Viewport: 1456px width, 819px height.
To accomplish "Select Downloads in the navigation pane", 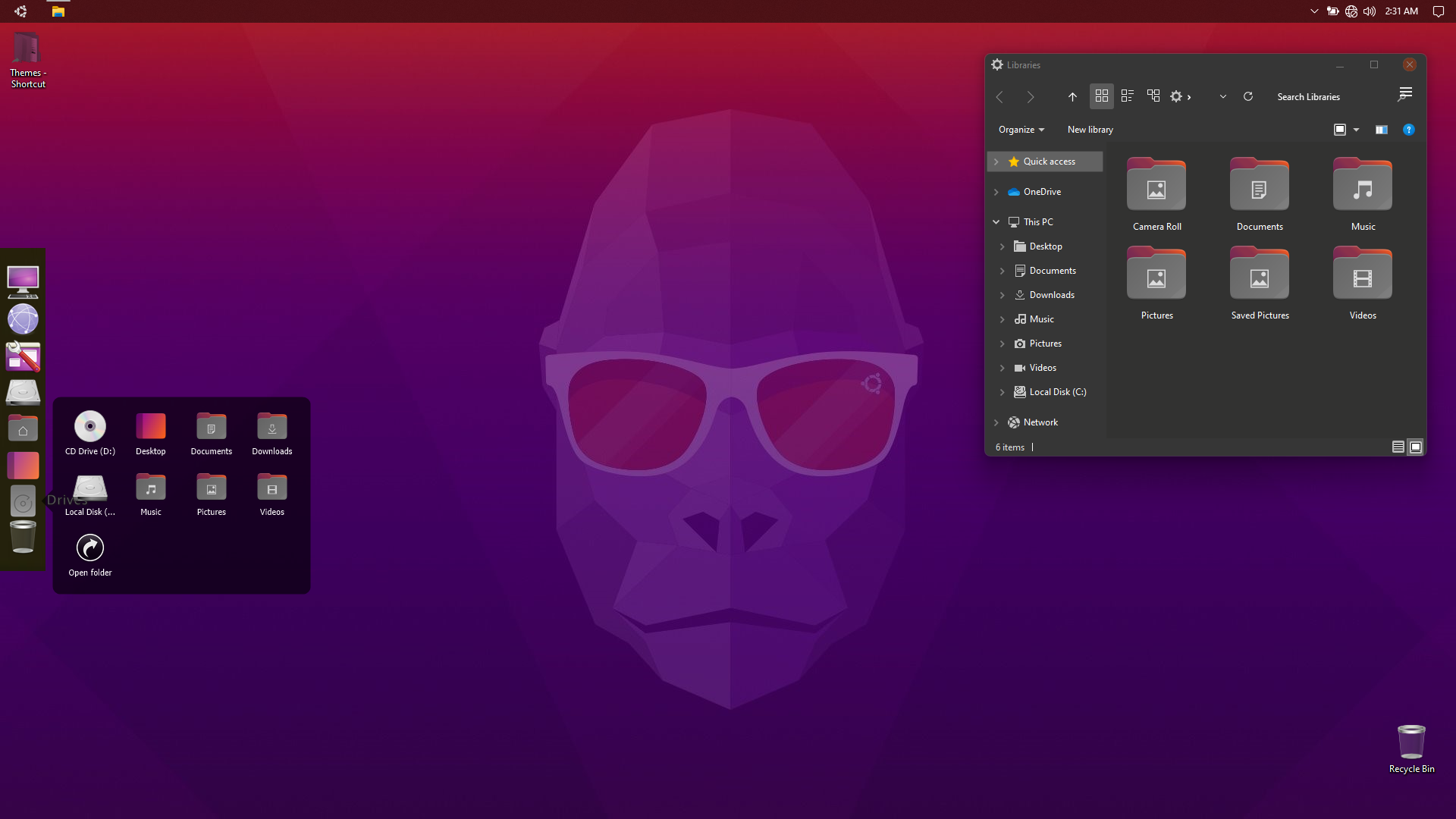I will click(1051, 295).
